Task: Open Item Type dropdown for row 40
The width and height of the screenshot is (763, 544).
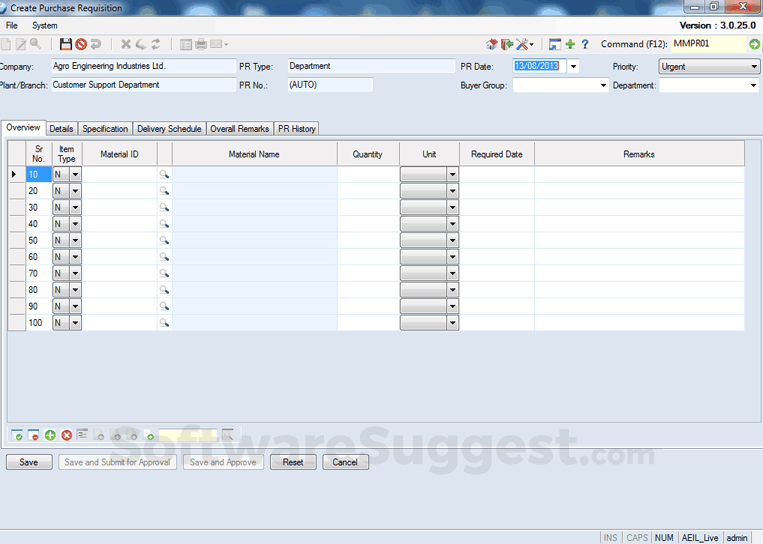Action: pos(75,224)
